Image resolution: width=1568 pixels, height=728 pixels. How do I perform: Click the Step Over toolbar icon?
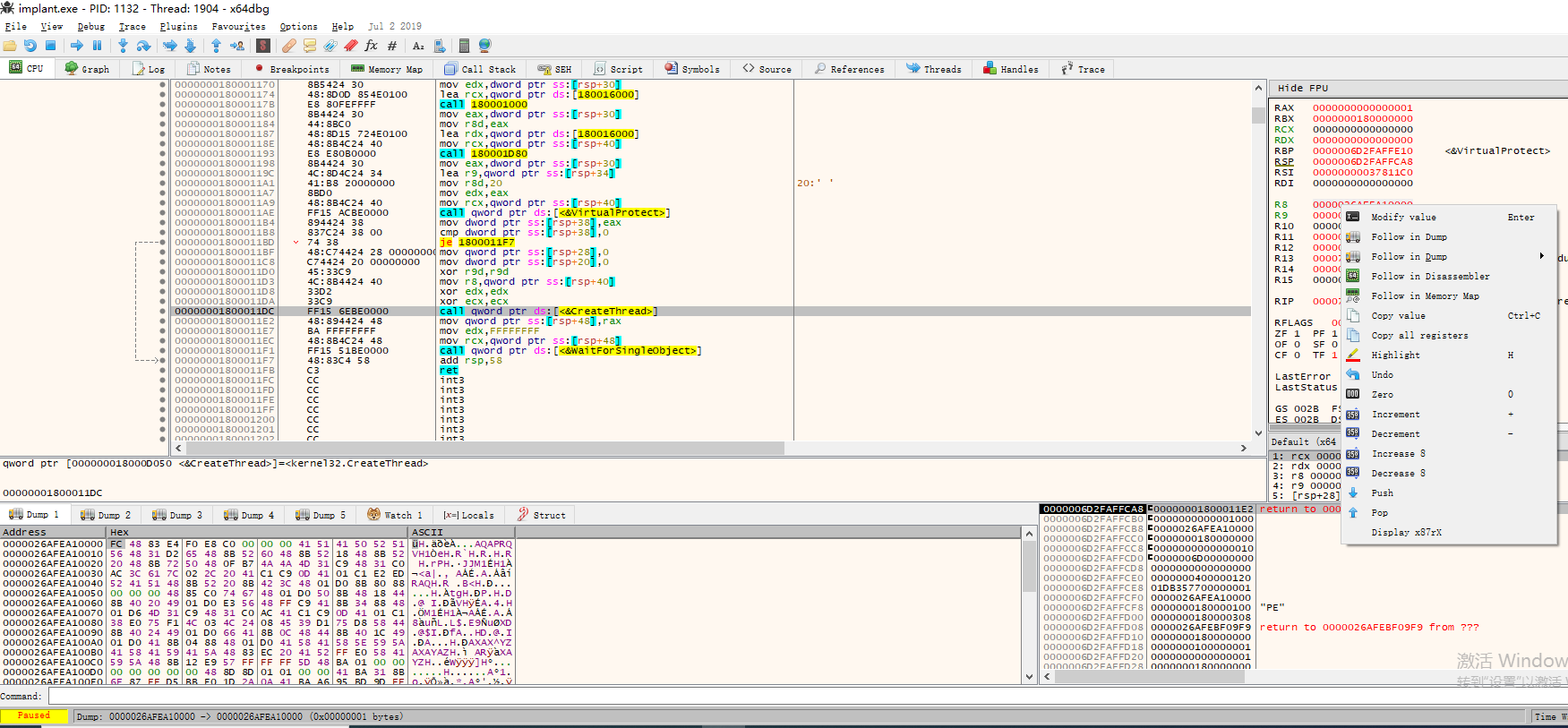pos(143,46)
